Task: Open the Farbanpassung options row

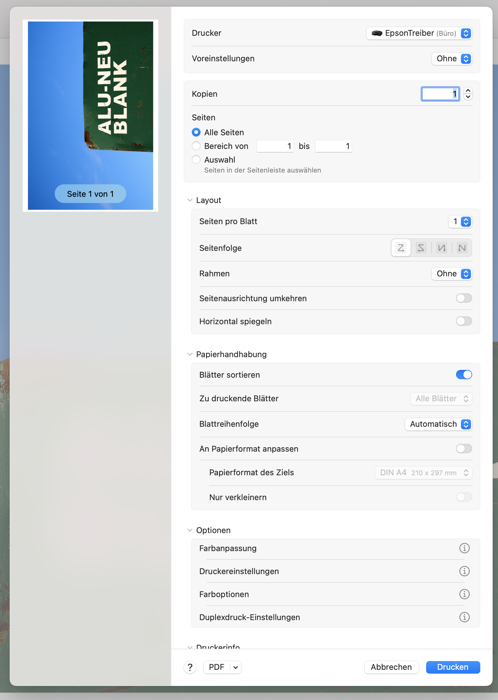Action: click(x=335, y=548)
